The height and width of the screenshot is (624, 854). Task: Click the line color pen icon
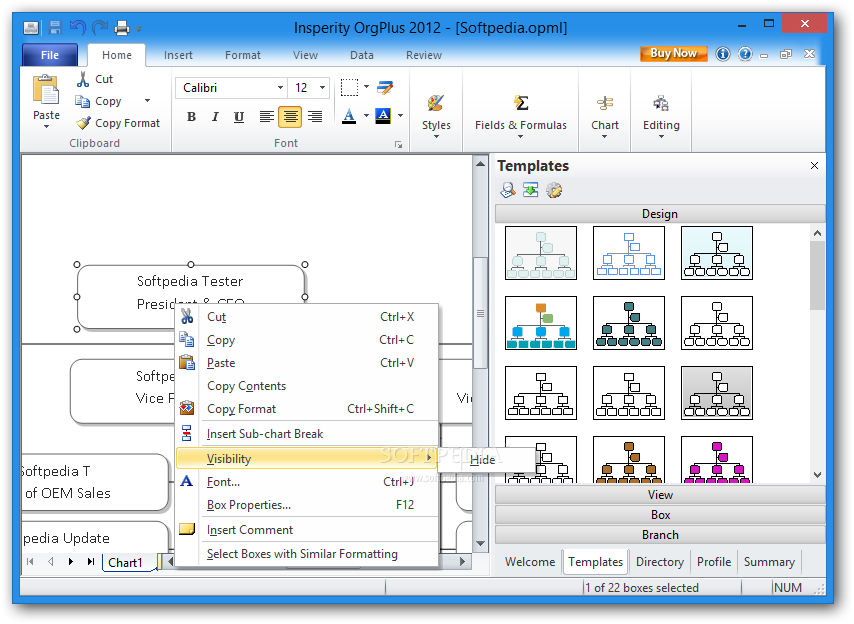coord(385,87)
